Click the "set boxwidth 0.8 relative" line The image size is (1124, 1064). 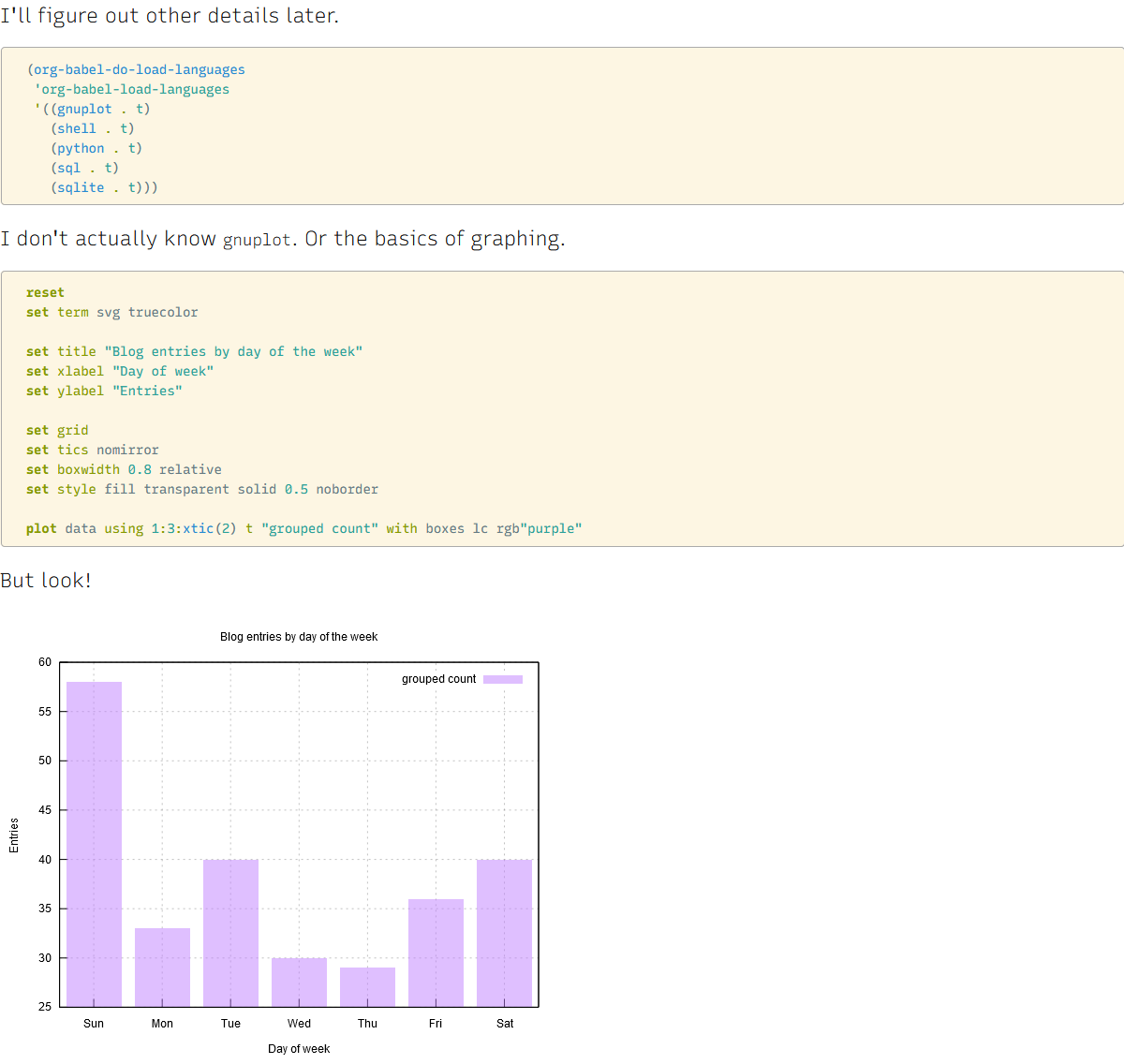coord(124,469)
